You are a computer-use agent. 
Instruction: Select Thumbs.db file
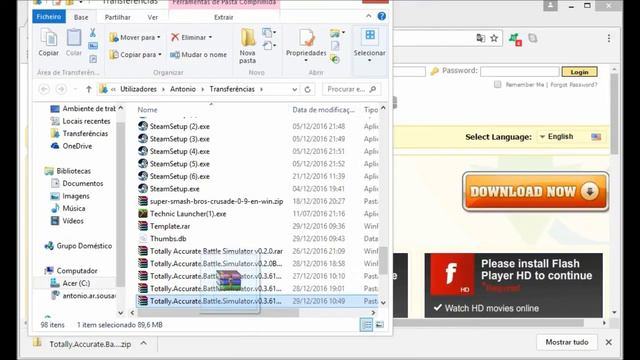point(162,239)
